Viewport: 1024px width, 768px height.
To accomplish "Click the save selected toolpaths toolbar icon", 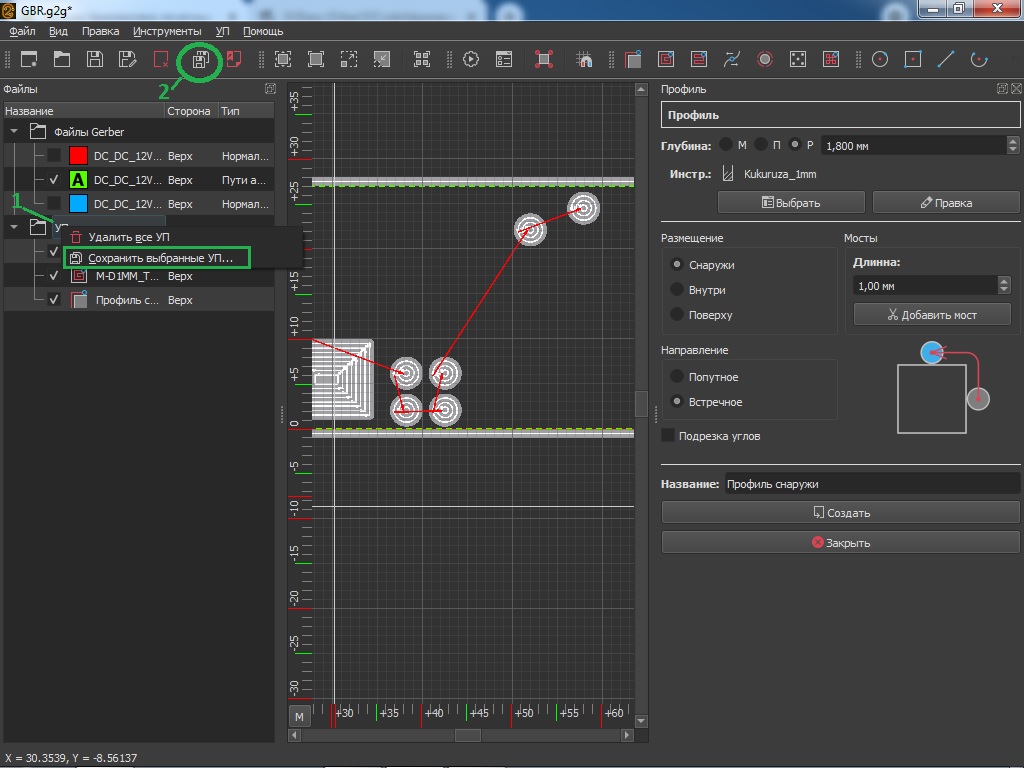I will 200,60.
